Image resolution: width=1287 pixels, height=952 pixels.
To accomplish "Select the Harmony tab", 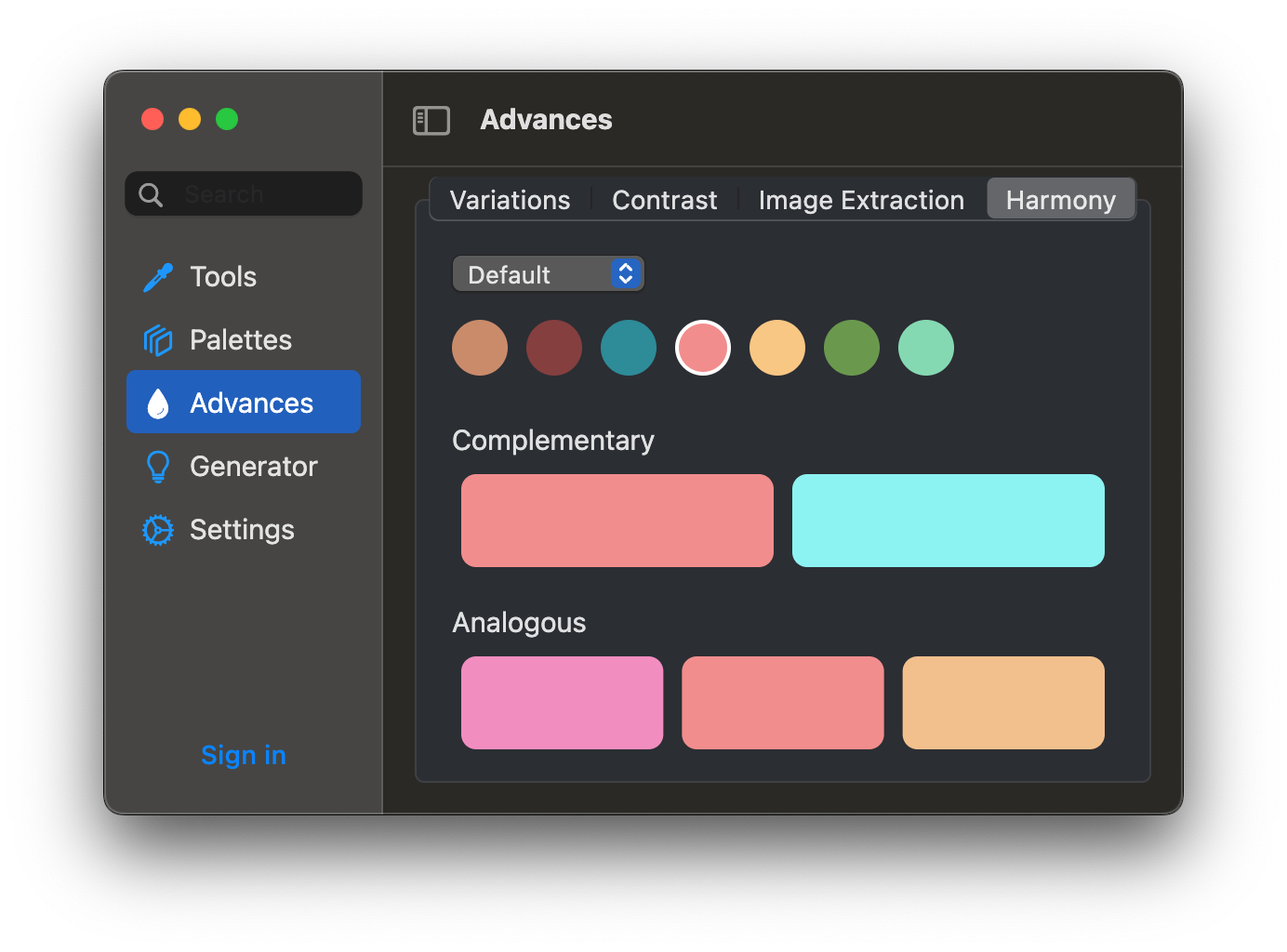I will (1060, 200).
